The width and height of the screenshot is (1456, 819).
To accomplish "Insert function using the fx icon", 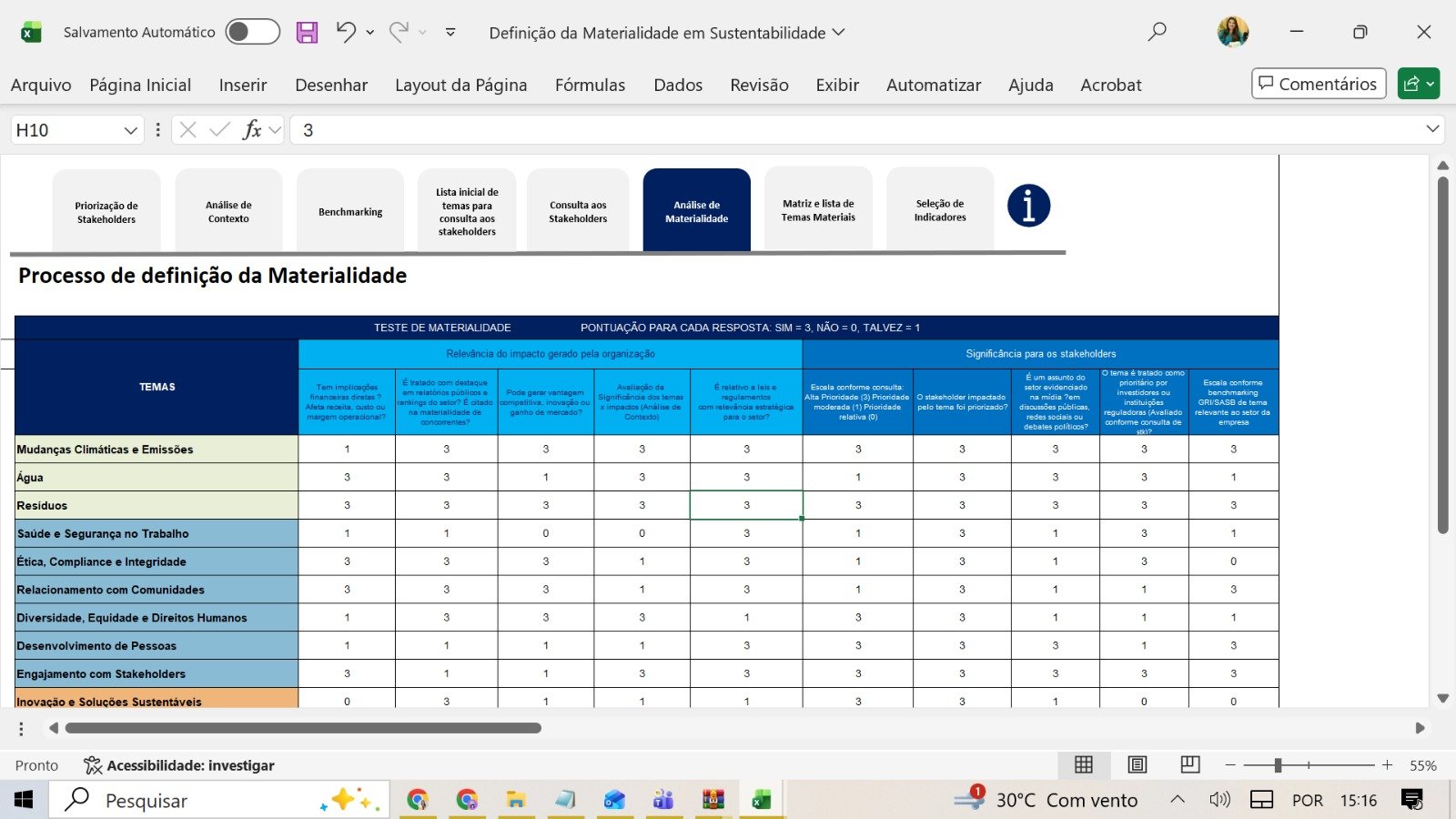I will pos(252,130).
